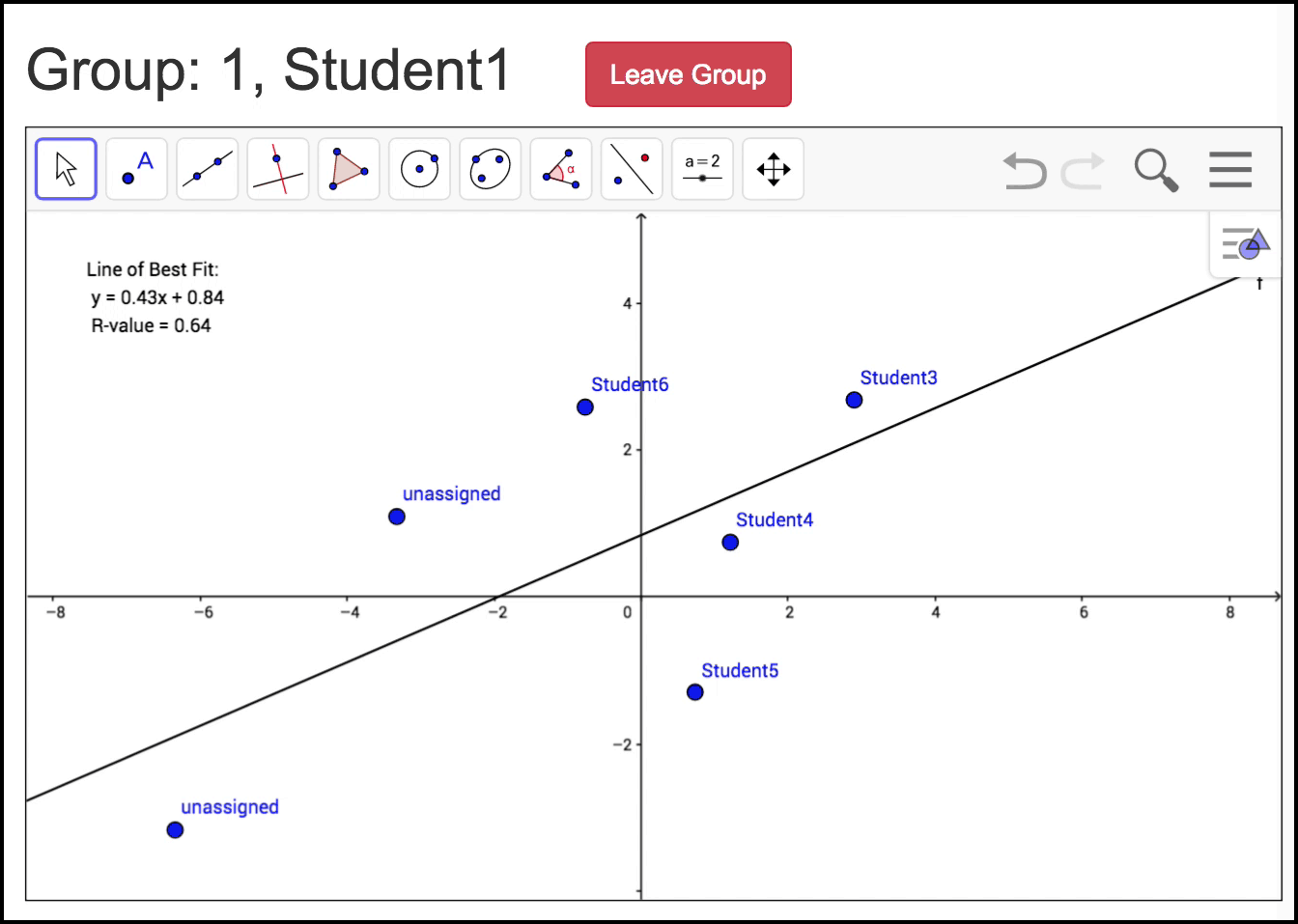Select the Move arrow tool
The image size is (1298, 924).
[x=66, y=169]
